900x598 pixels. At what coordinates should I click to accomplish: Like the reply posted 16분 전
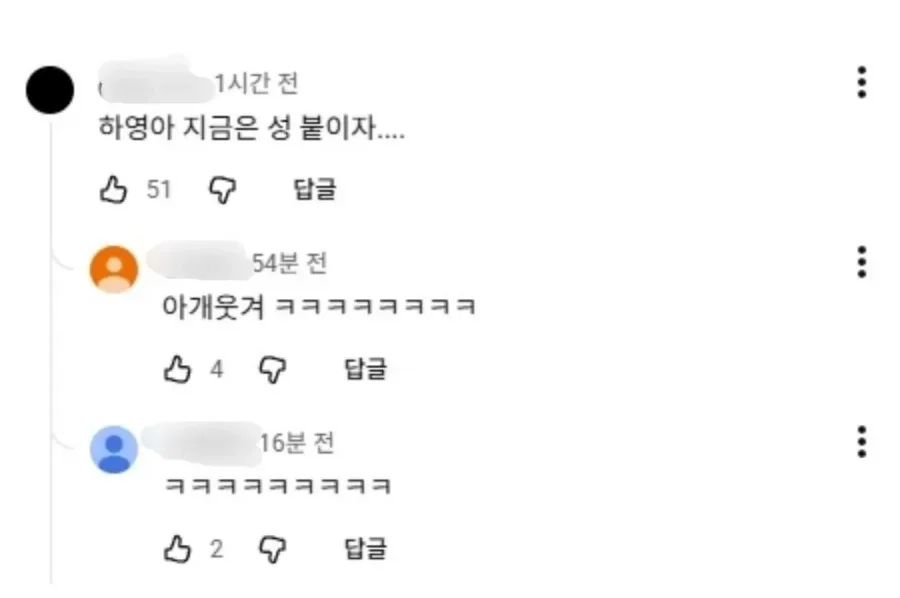[177, 549]
